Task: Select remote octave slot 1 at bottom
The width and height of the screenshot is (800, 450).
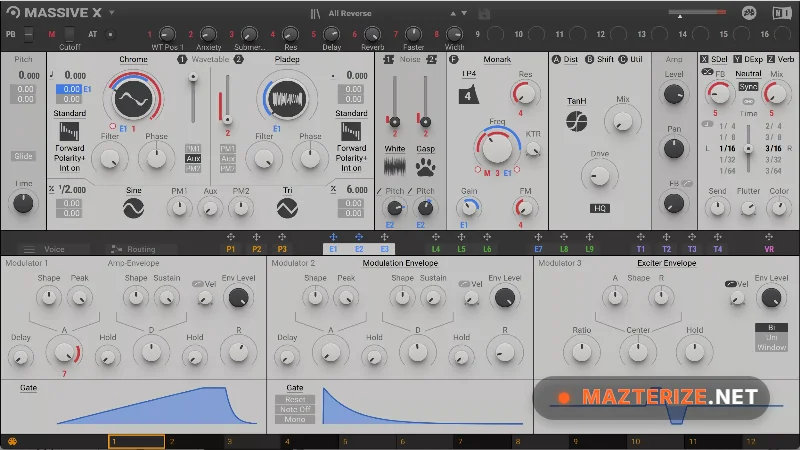Action: pos(136,441)
